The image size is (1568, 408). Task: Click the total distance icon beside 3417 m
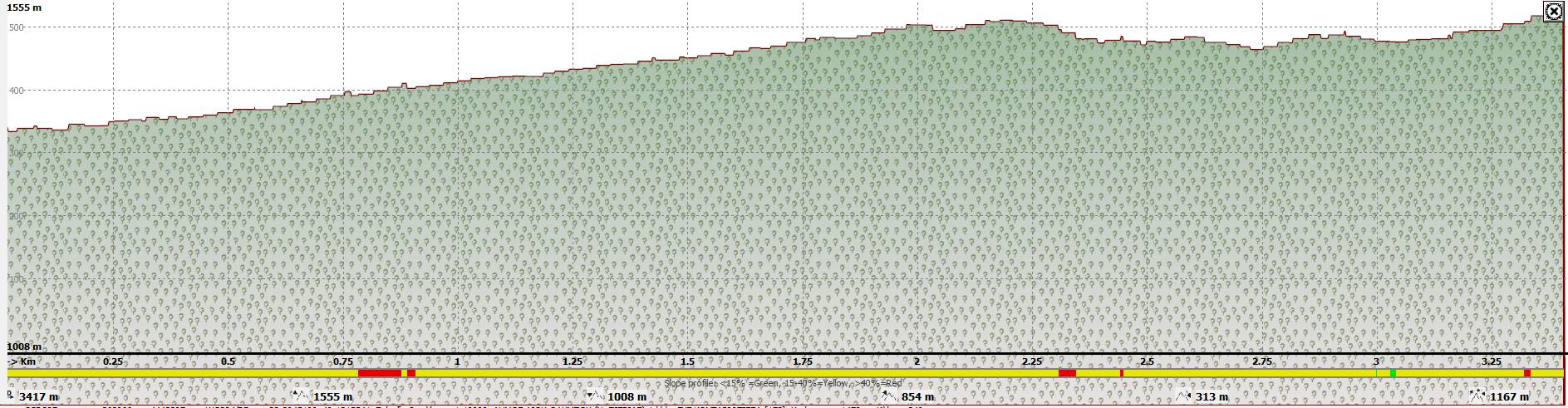pos(11,396)
